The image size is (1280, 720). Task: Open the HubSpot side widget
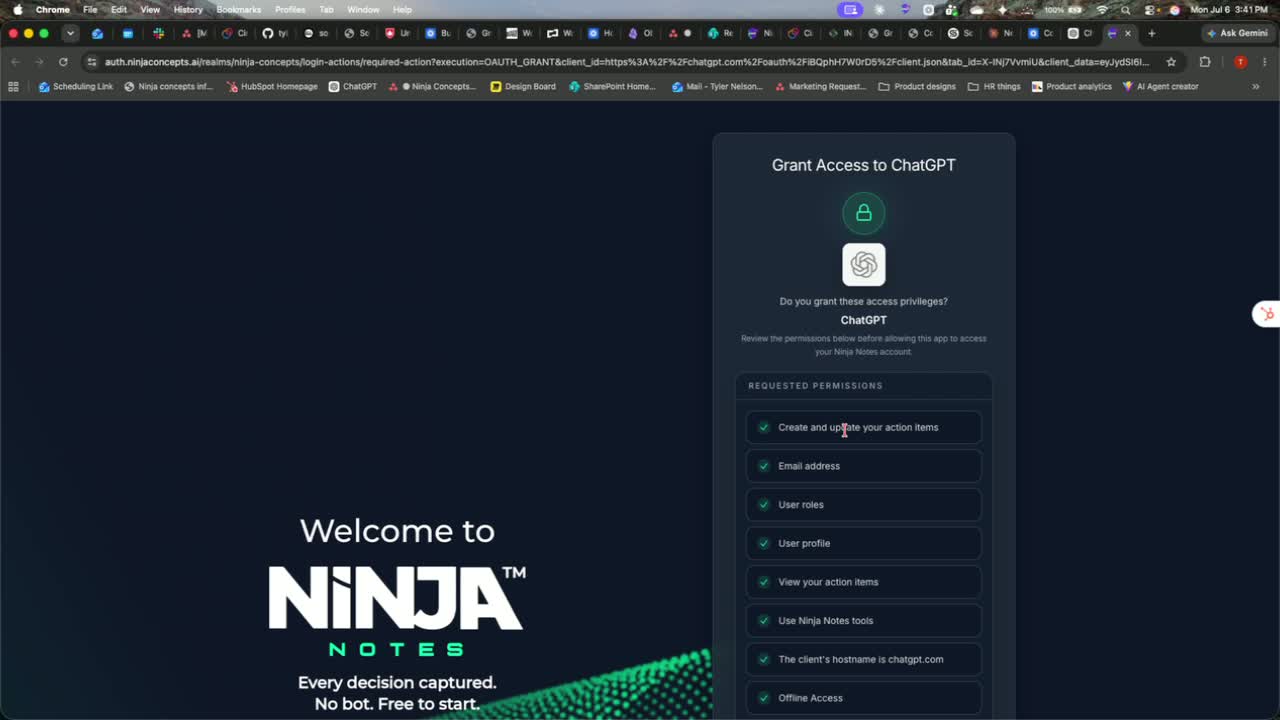tap(1267, 314)
